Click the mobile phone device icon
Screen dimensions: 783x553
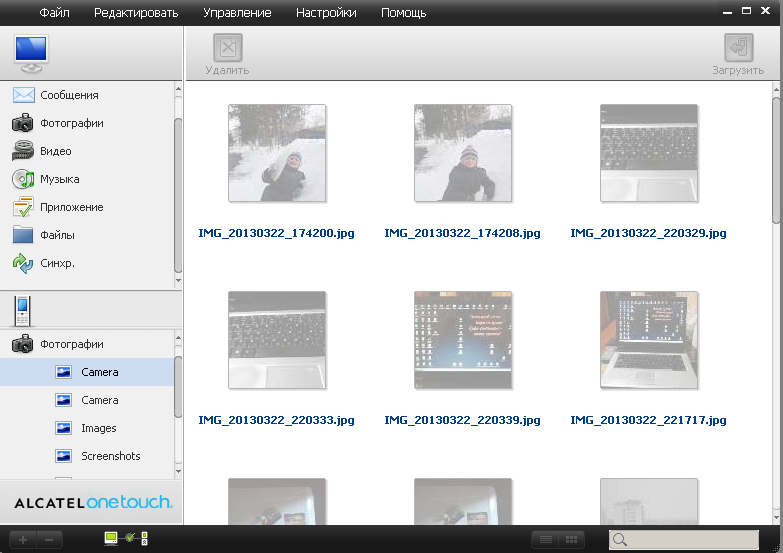coord(22,311)
